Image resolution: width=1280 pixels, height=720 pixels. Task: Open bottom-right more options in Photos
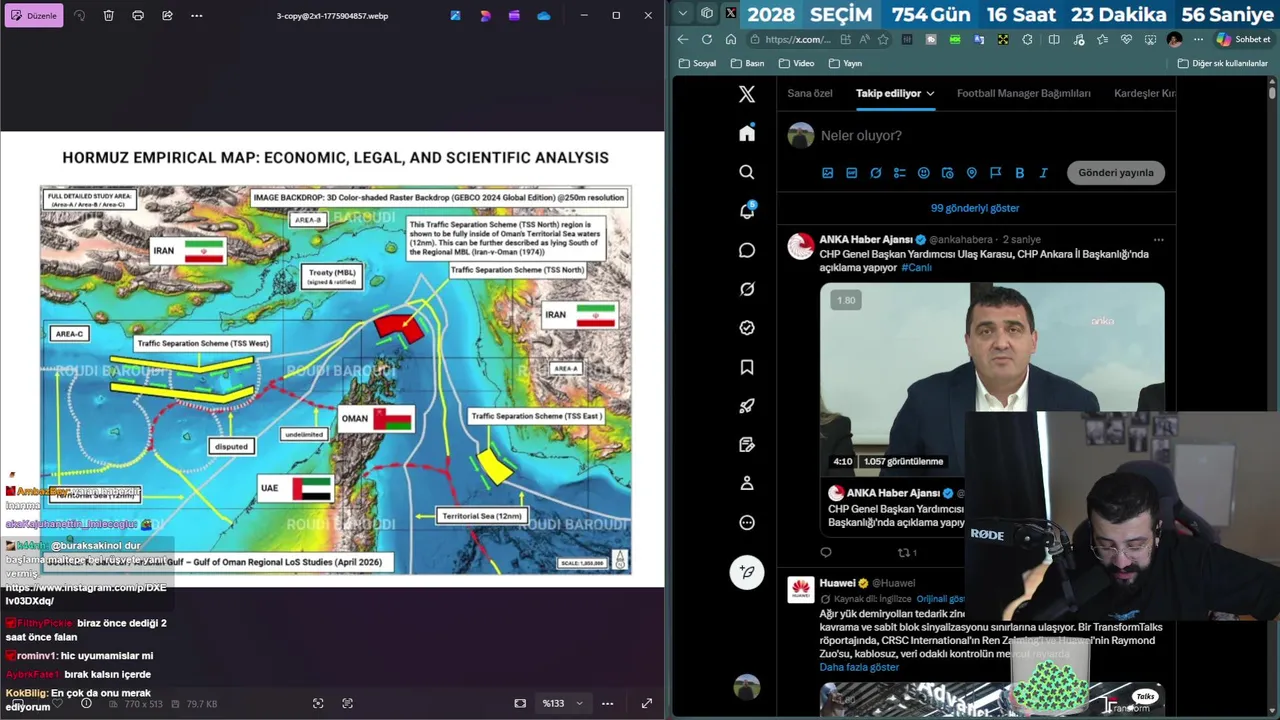607,703
